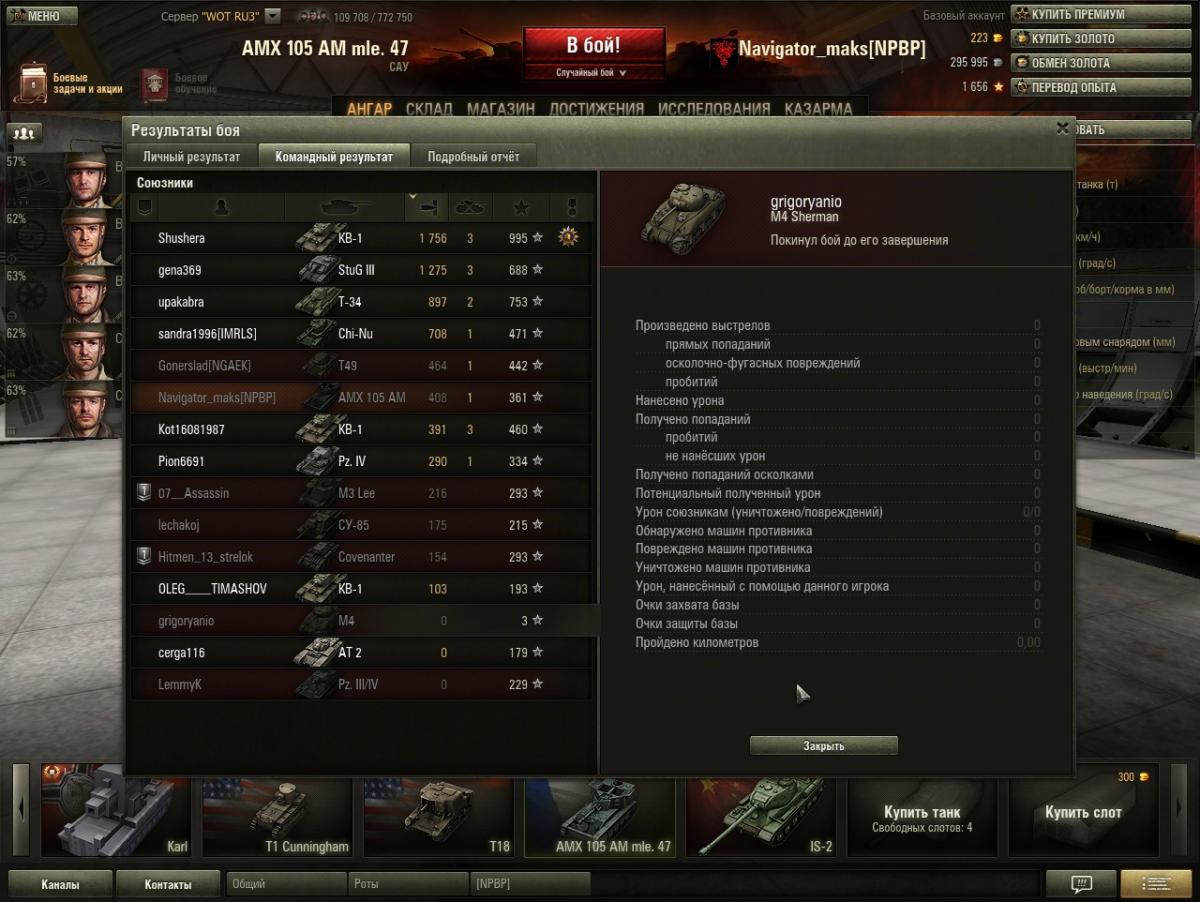This screenshot has width=1200, height=902.
Task: Sort allies by the experience star column icon
Action: click(x=521, y=207)
